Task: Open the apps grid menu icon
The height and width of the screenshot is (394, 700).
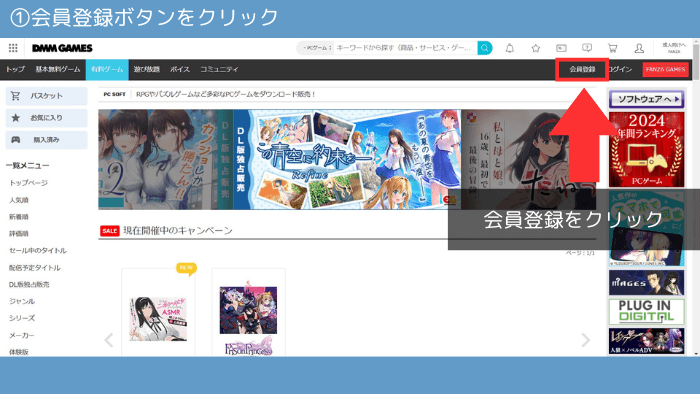Action: click(x=13, y=48)
